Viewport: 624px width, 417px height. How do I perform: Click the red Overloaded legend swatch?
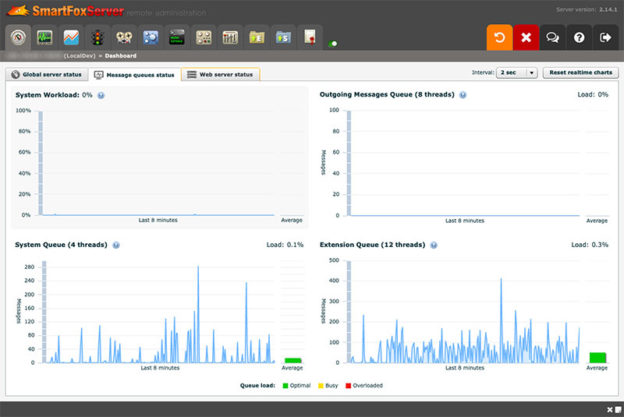[348, 386]
